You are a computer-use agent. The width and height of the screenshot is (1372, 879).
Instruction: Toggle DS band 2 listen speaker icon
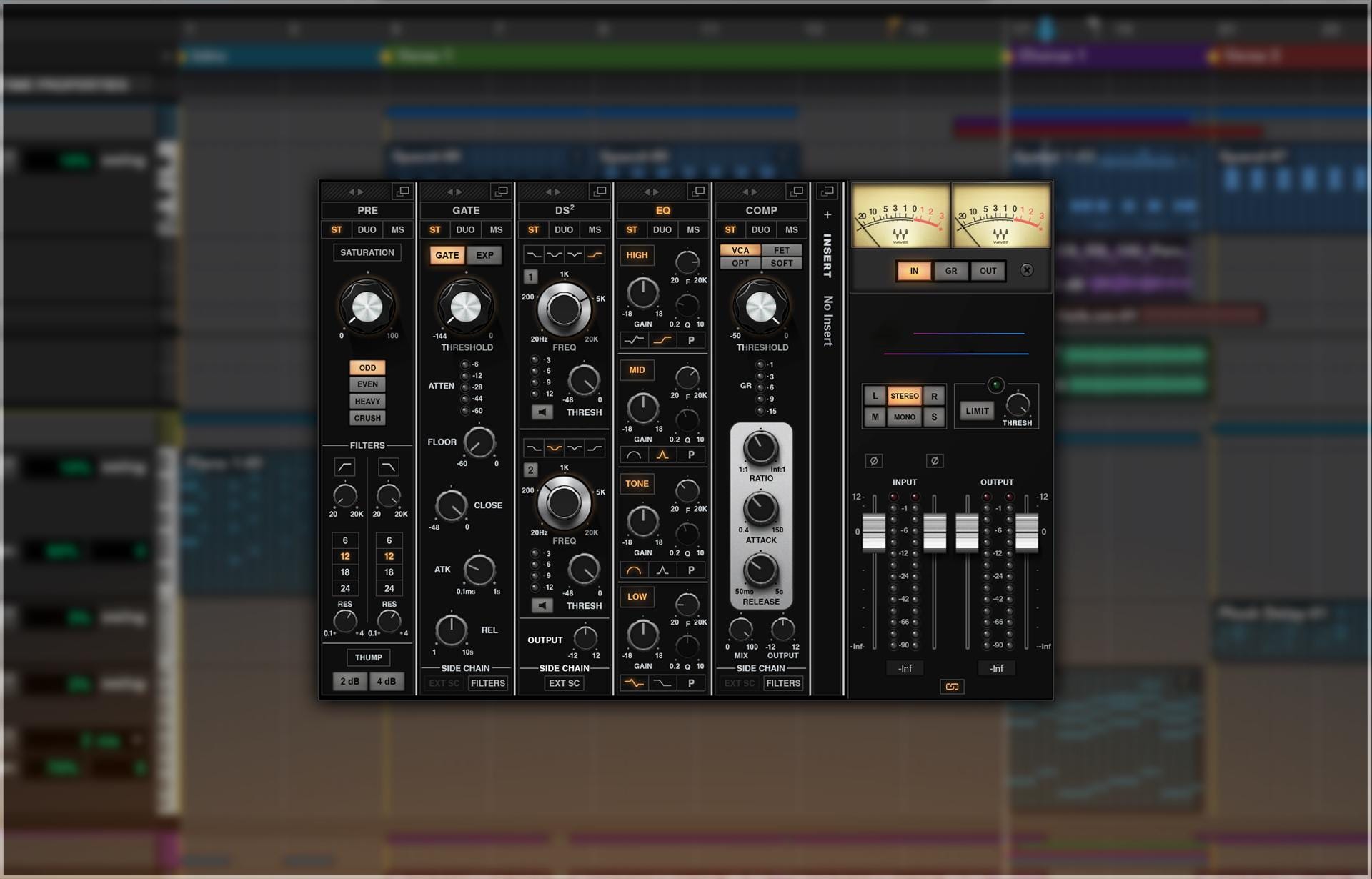[542, 606]
